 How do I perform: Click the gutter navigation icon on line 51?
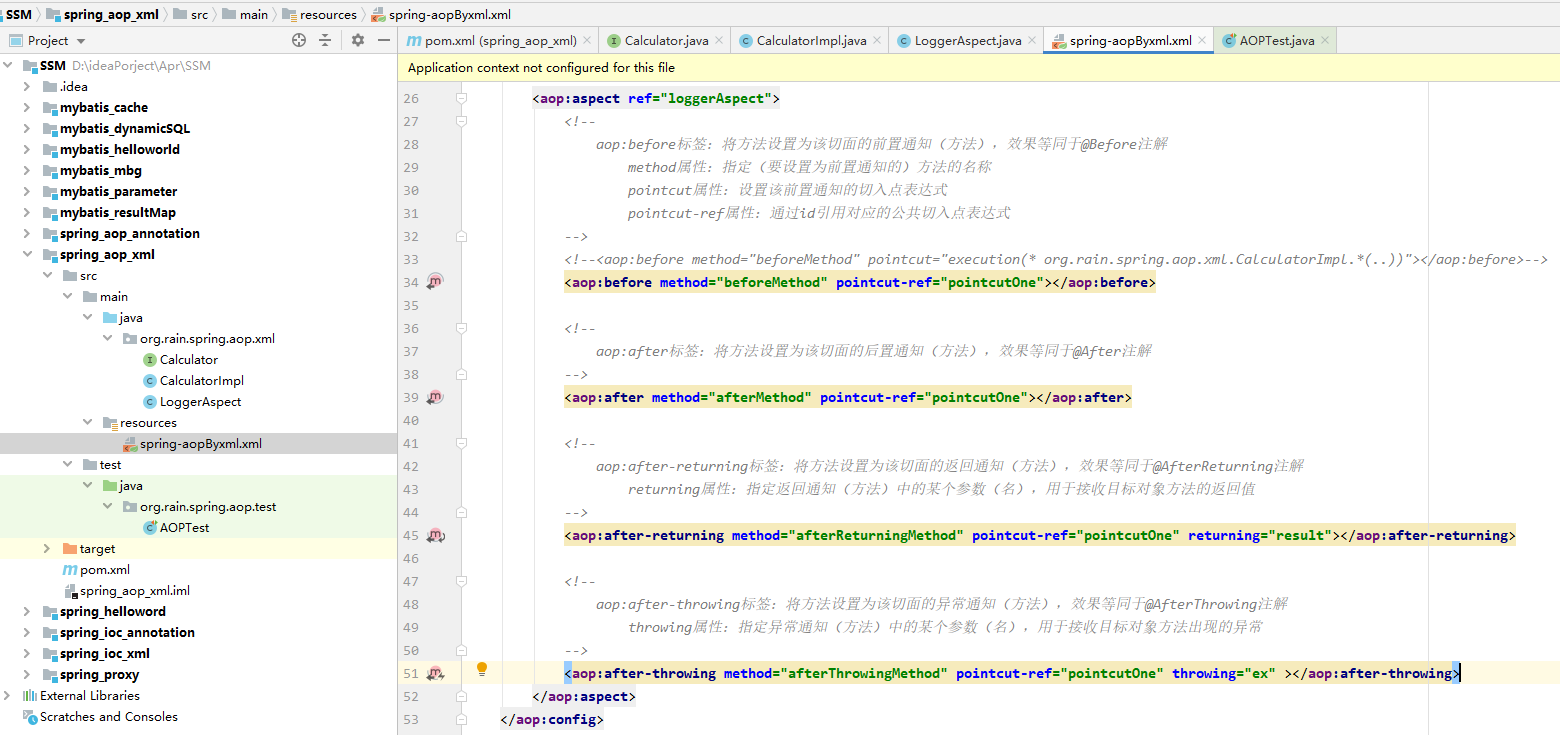coord(435,673)
